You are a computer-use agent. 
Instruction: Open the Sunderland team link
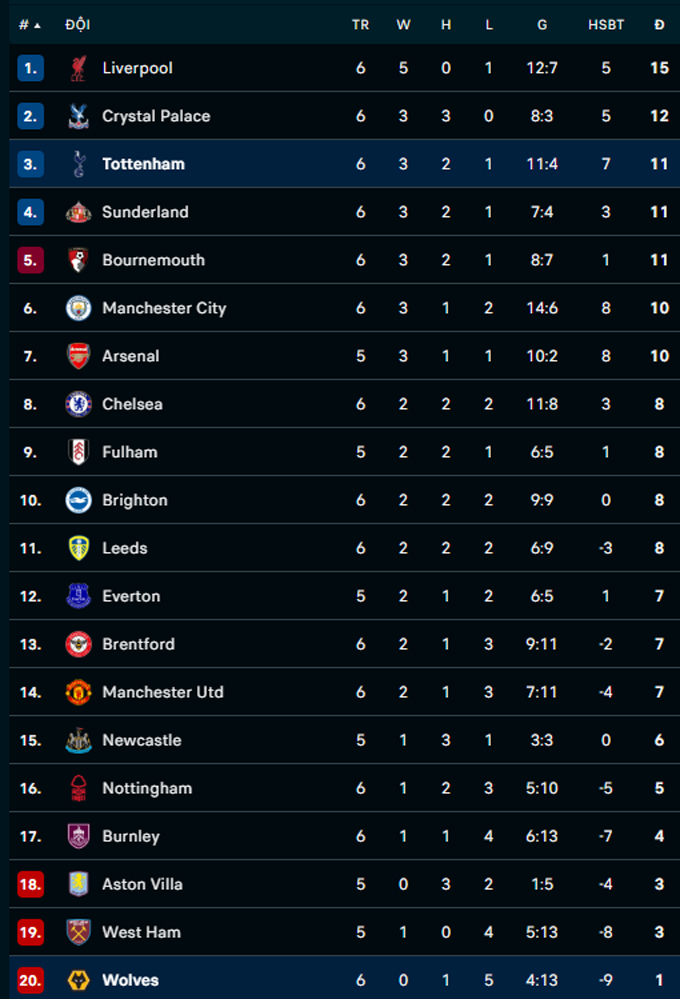pos(145,212)
